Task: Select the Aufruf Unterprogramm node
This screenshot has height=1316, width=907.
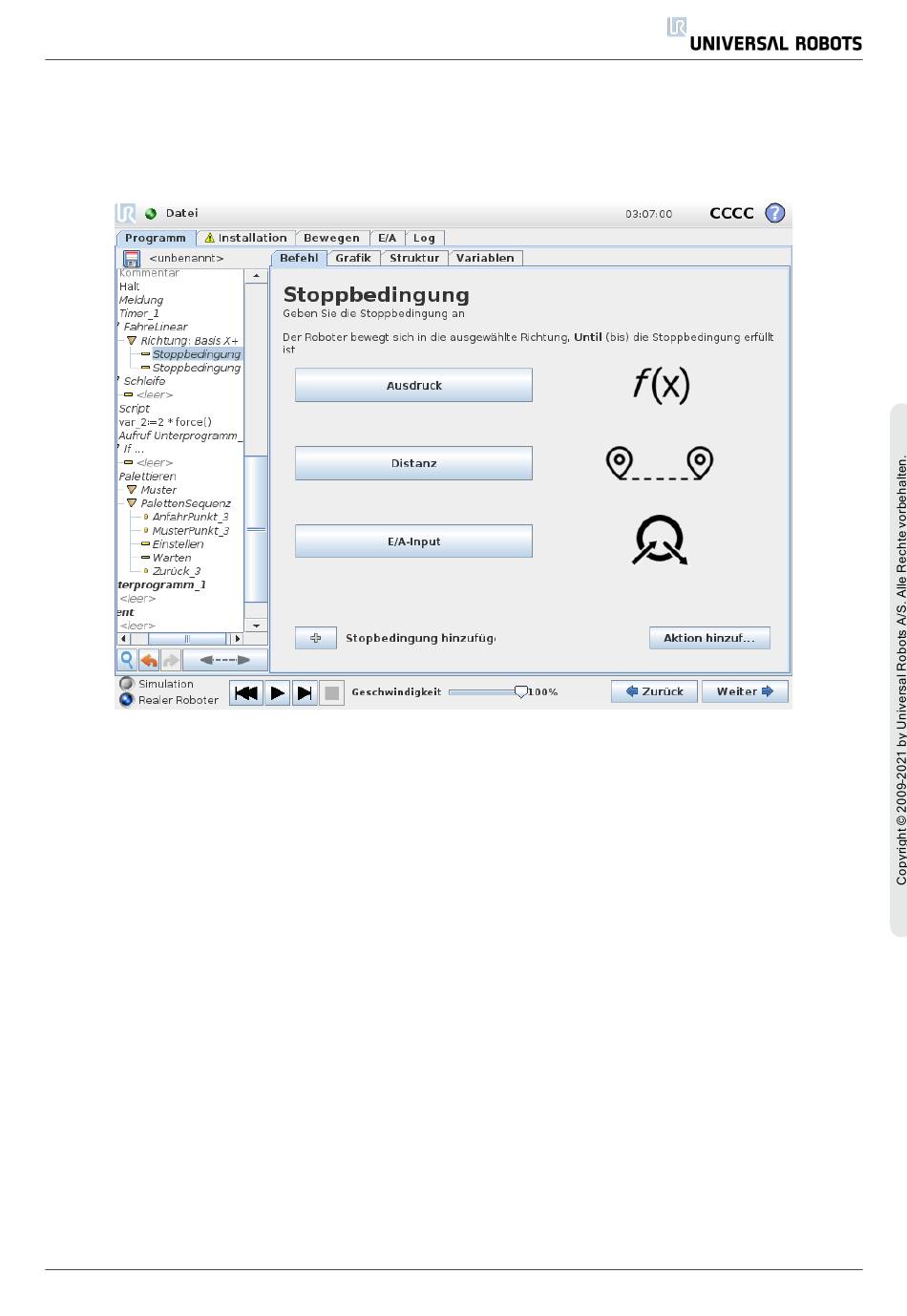Action: (x=179, y=435)
